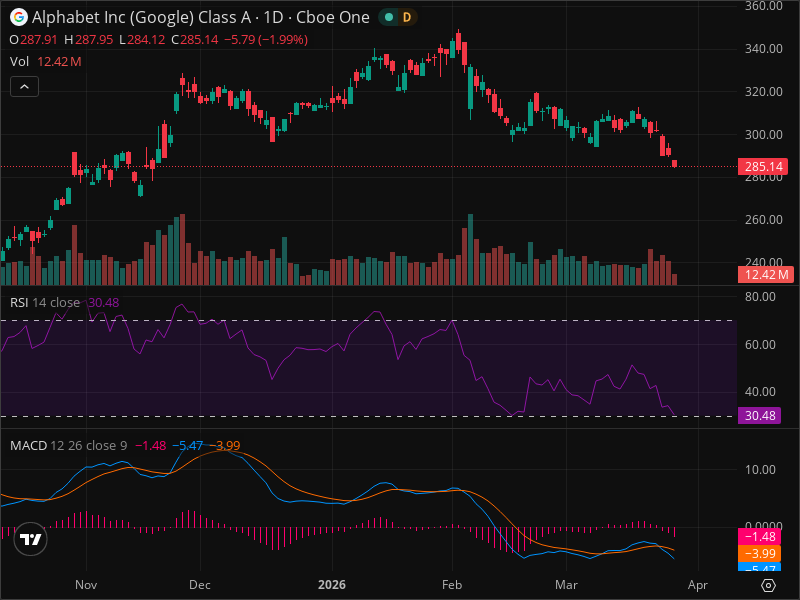Click the Dec label on the time axis
The height and width of the screenshot is (600, 800).
199,585
